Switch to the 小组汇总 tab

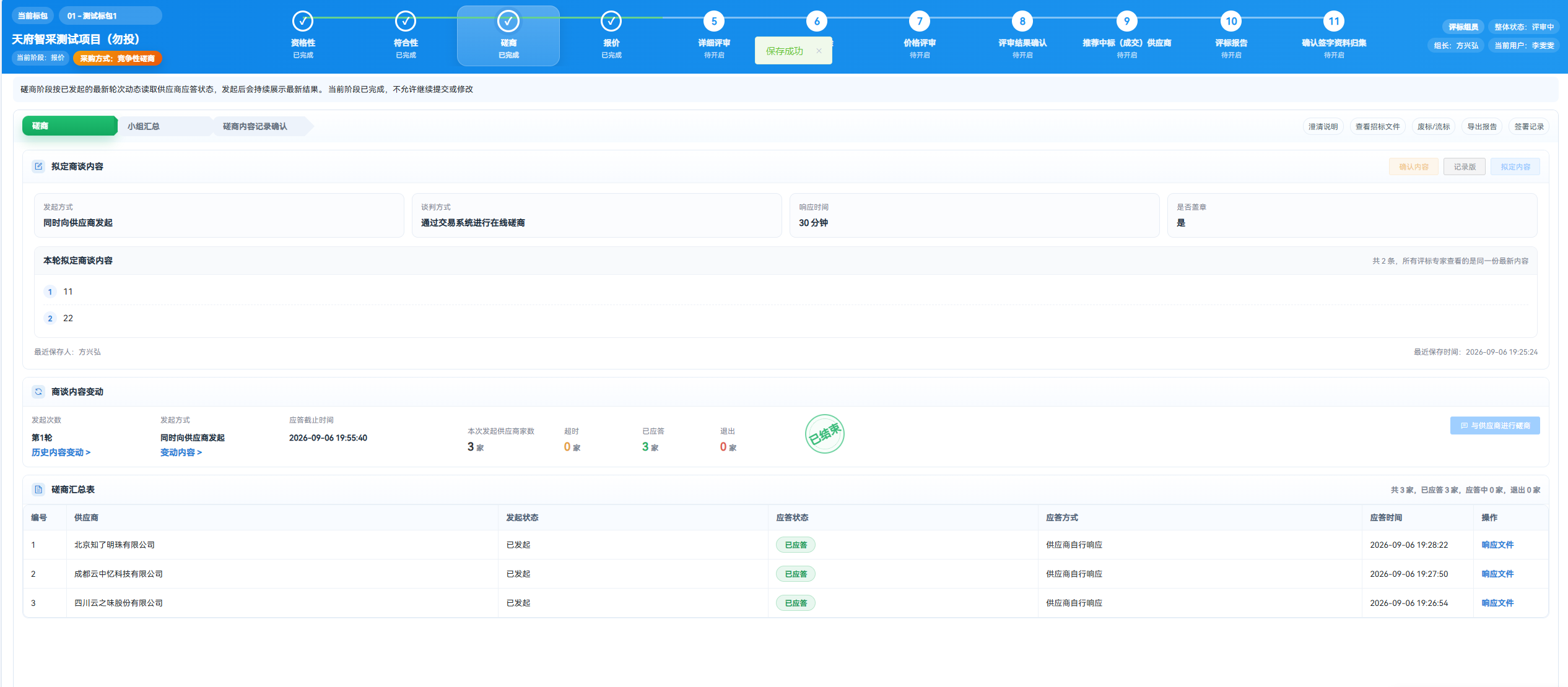tap(164, 126)
